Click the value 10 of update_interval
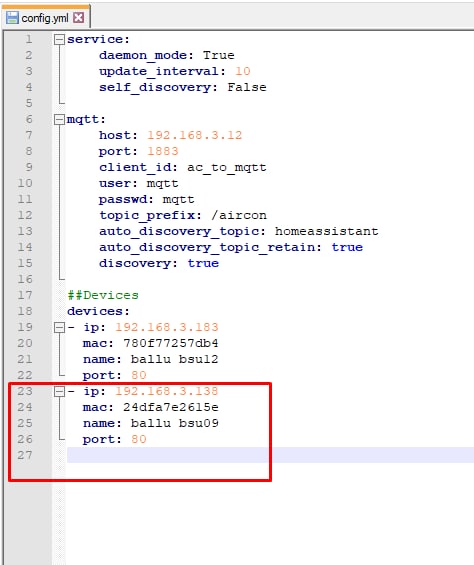 (243, 71)
